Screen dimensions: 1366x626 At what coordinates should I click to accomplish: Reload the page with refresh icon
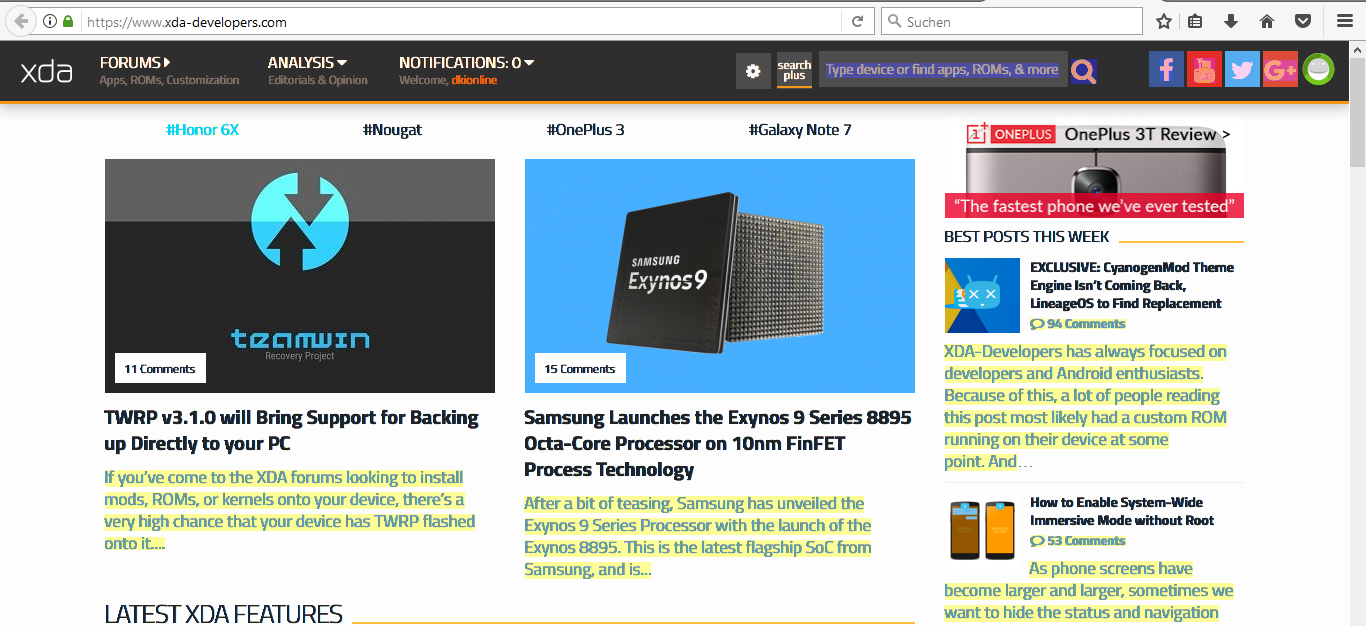857,21
